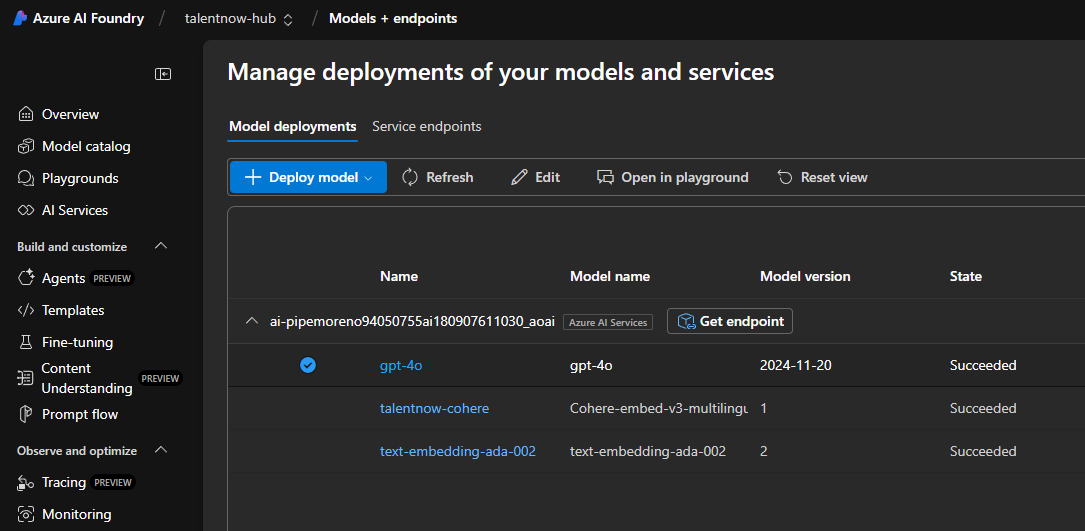Open Model catalog in the sidebar
Image resolution: width=1085 pixels, height=531 pixels.
coord(86,146)
